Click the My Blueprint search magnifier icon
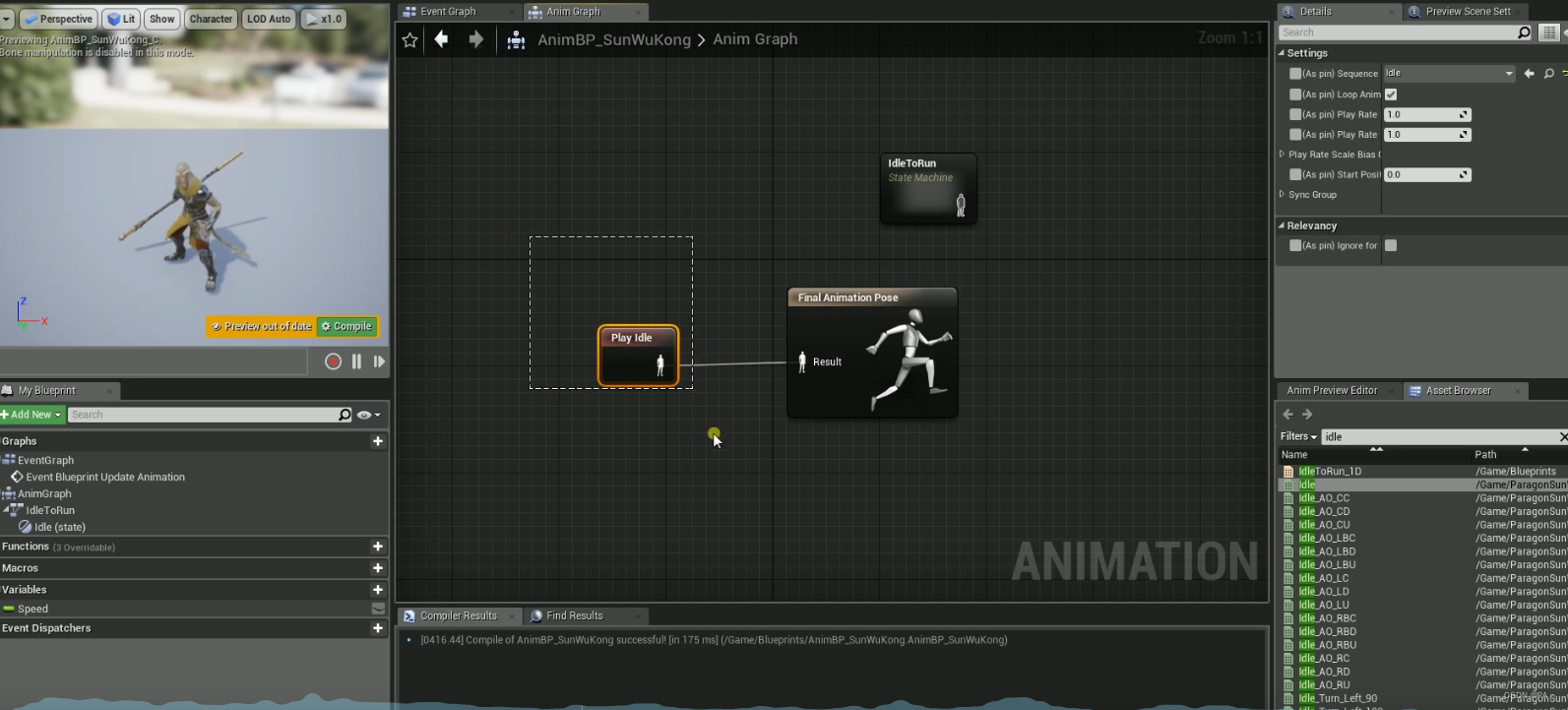 pos(345,415)
